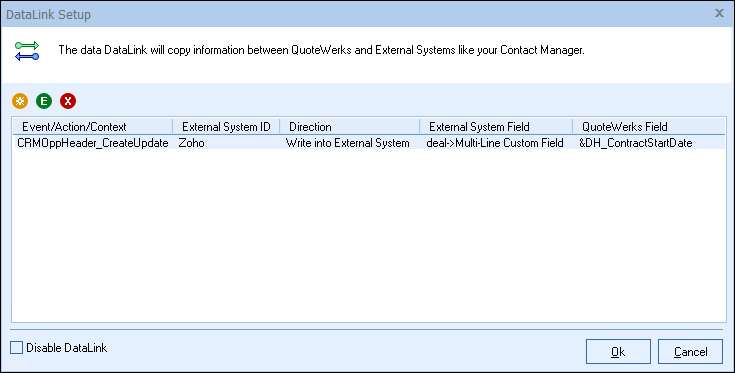Enable the Disable DataLink checkbox
Viewport: 735px width, 373px height.
coord(16,348)
